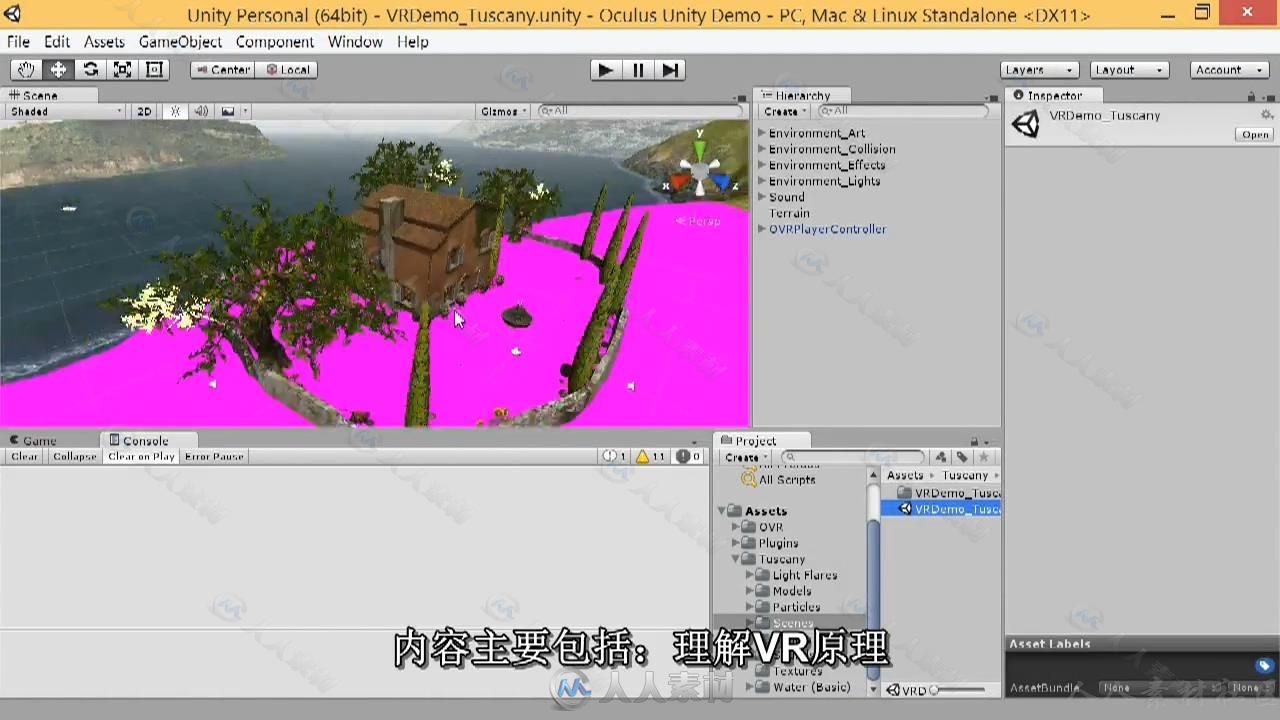
Task: Select the Rect transform tool
Action: pyautogui.click(x=154, y=69)
